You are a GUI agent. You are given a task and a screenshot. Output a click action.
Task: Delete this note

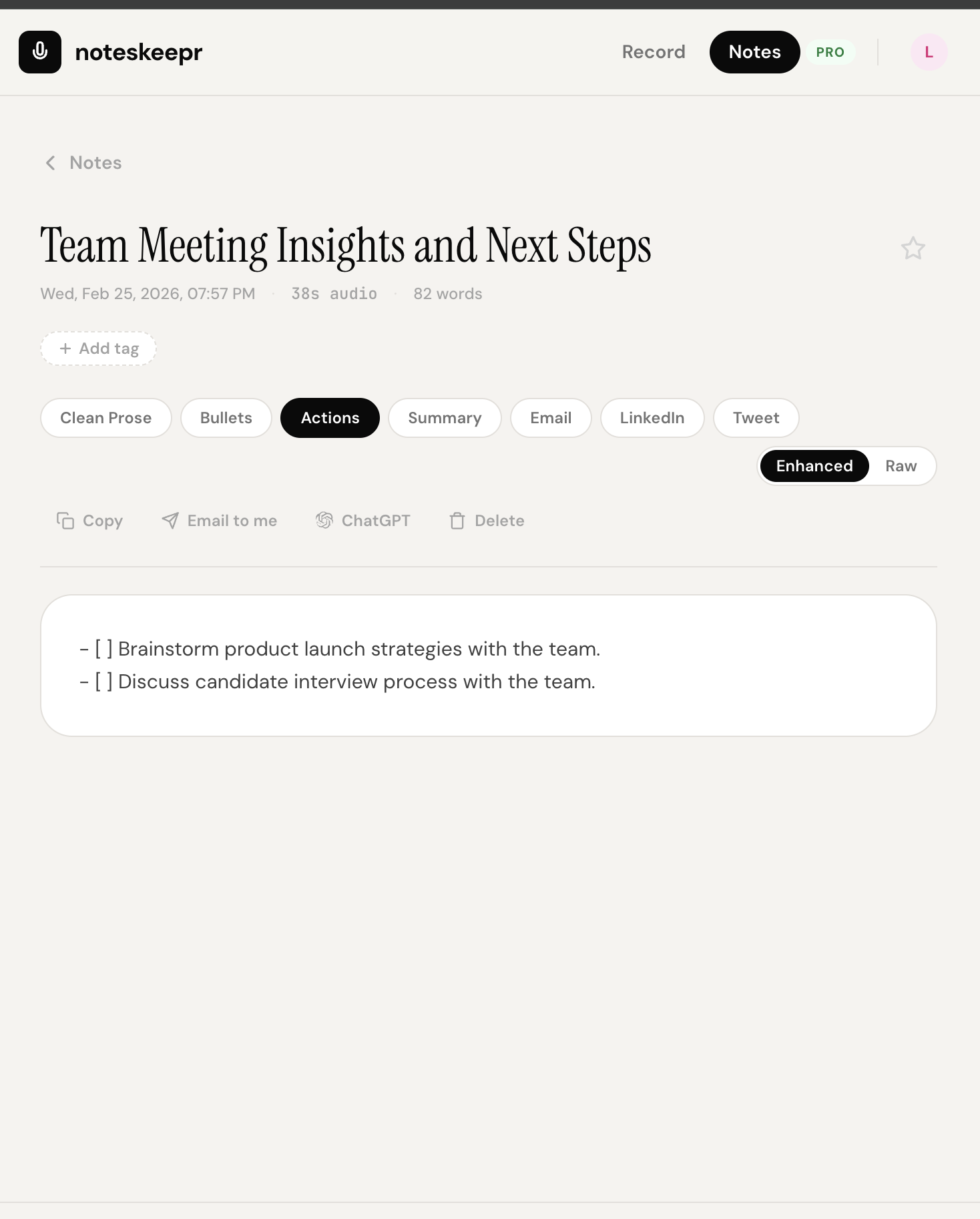487,521
